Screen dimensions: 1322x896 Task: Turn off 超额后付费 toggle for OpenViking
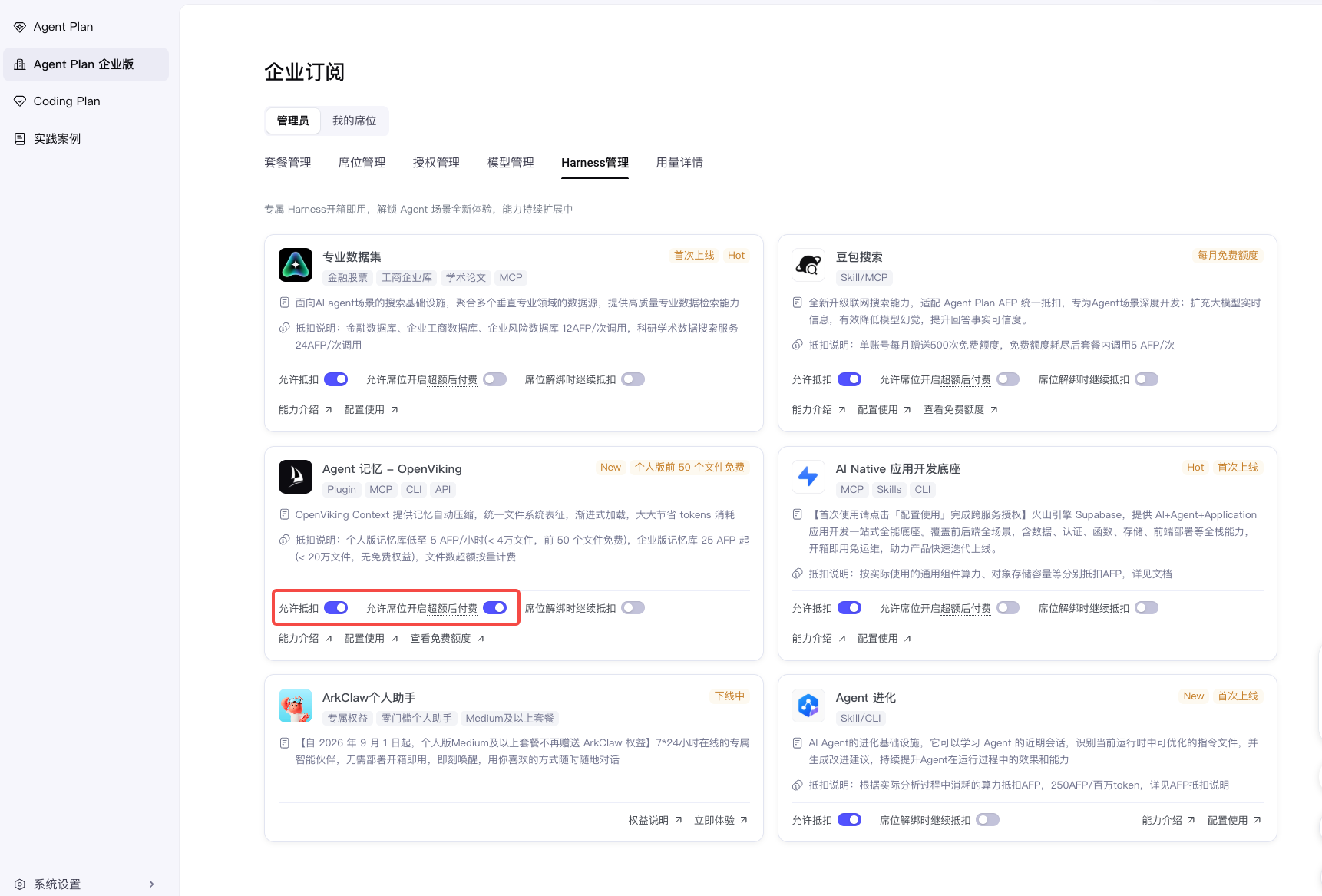point(495,608)
